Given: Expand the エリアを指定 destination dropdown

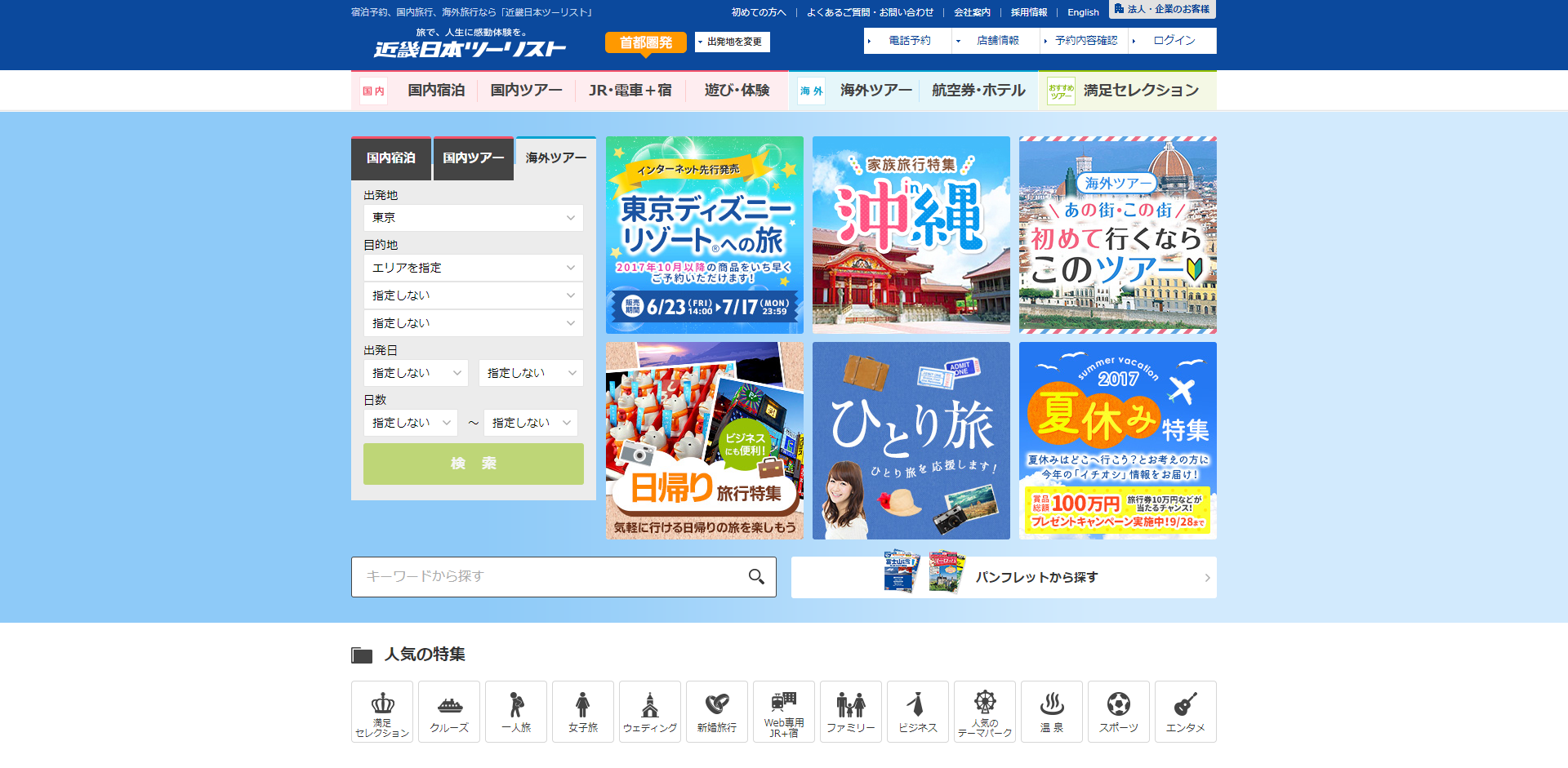Looking at the screenshot, I should point(473,268).
